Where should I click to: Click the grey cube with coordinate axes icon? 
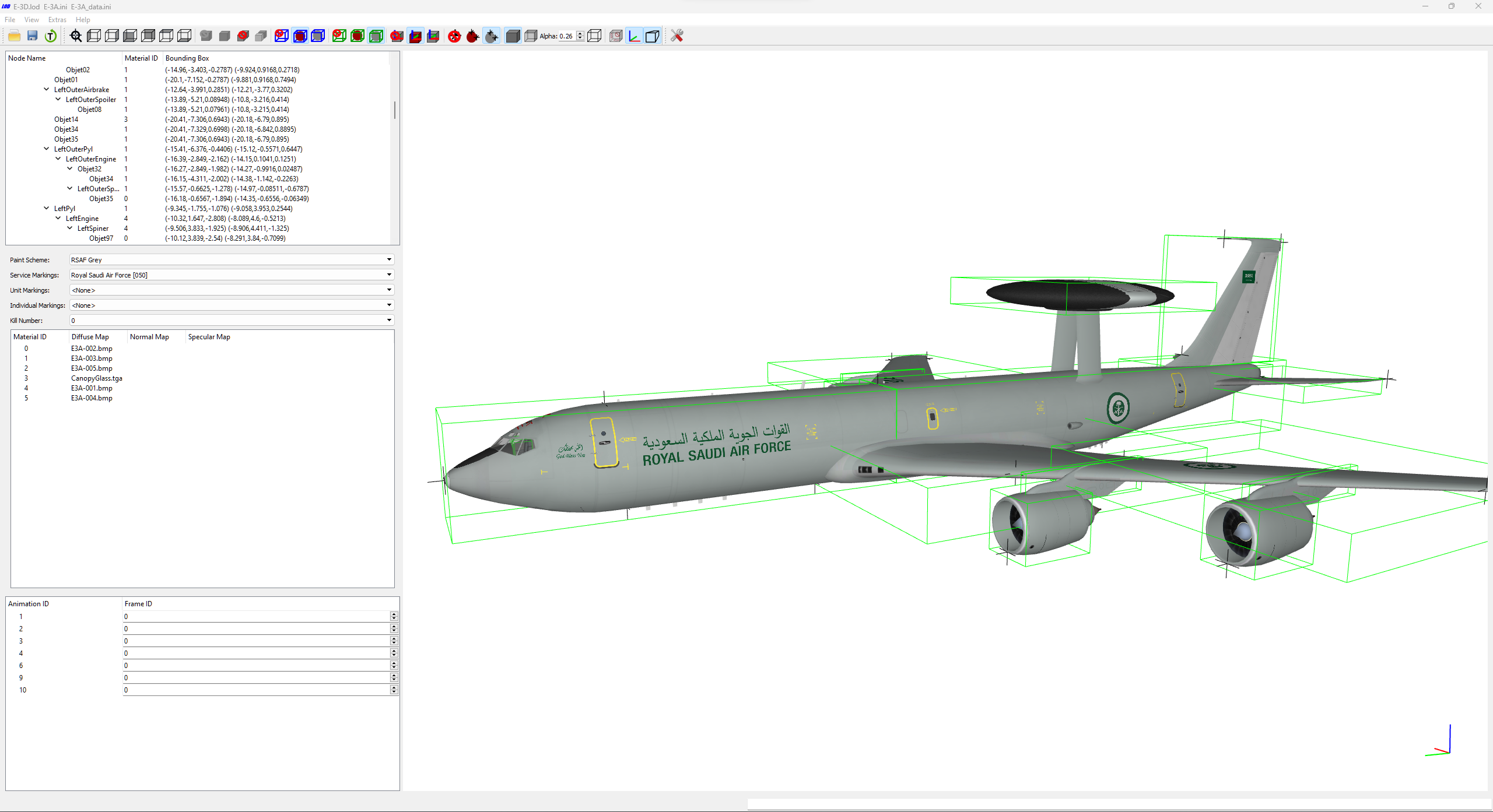click(433, 36)
